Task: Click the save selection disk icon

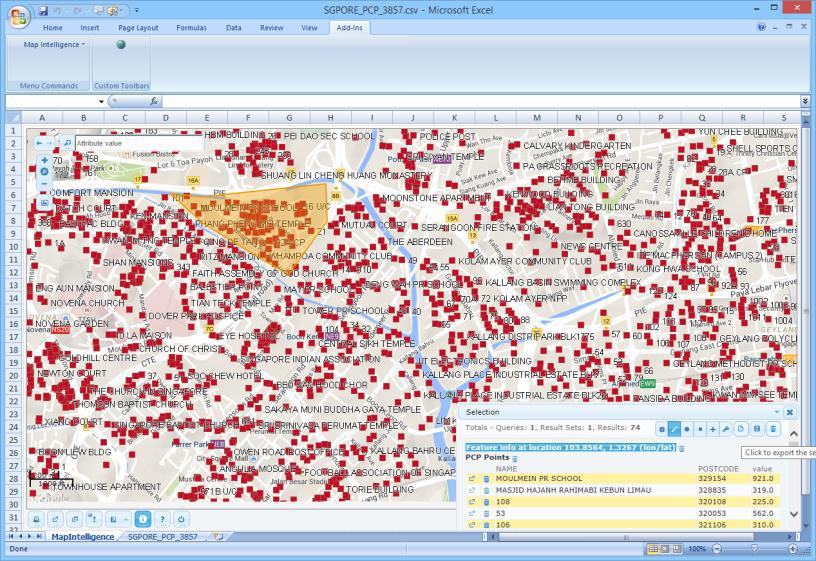Action: point(757,429)
